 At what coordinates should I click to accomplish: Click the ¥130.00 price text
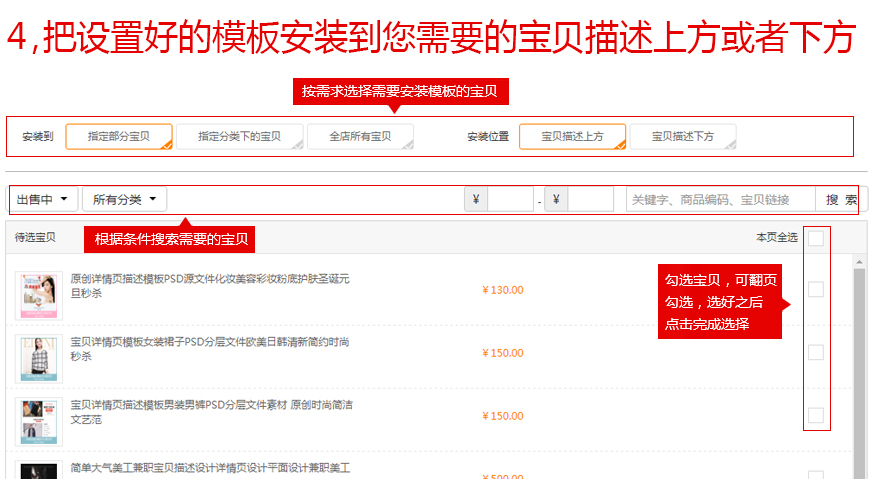click(503, 290)
